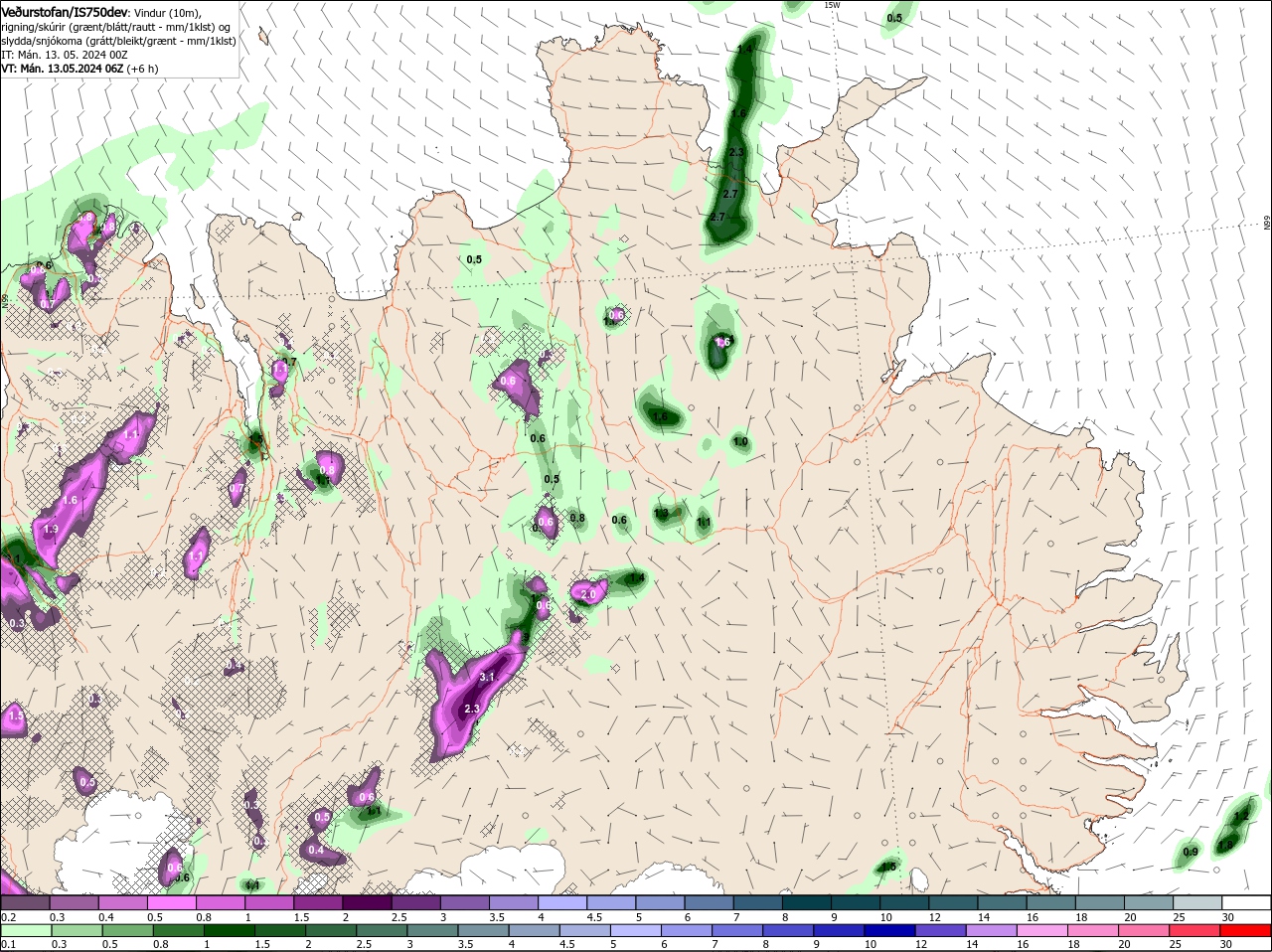
Task: Click the Veðurstofan/IS750dev title text
Action: 65,11
